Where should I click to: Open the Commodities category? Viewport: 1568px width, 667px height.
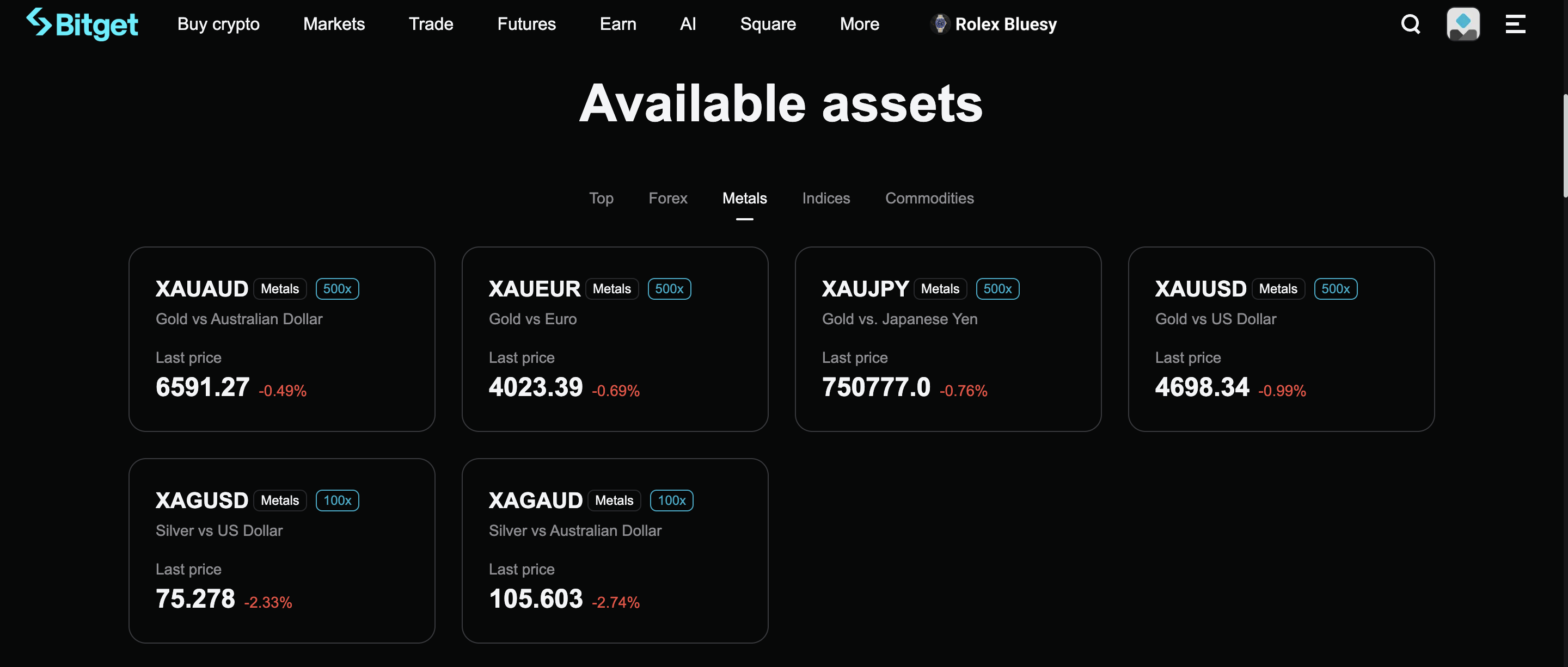[x=929, y=198]
